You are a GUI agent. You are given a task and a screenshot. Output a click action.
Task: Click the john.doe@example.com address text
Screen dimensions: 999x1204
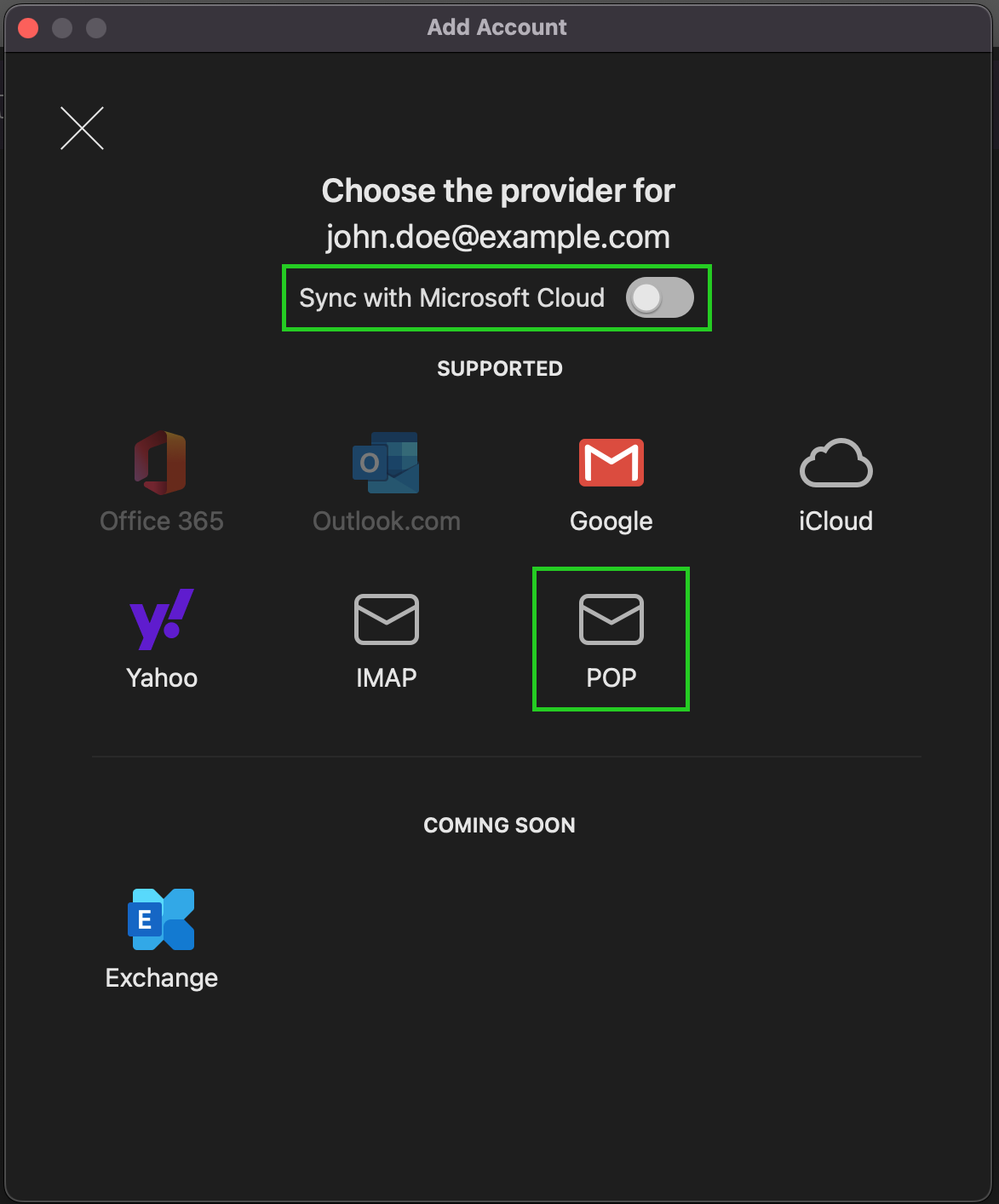click(x=498, y=237)
